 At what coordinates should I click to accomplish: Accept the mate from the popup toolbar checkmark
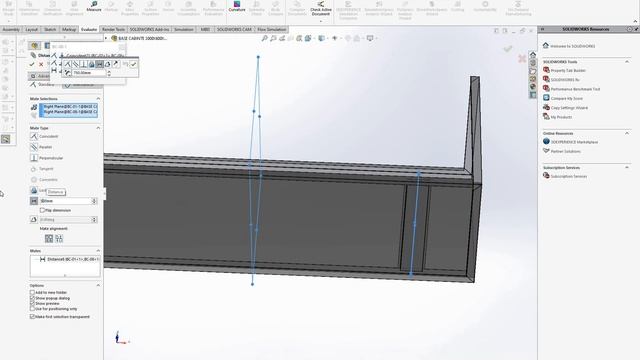point(133,64)
